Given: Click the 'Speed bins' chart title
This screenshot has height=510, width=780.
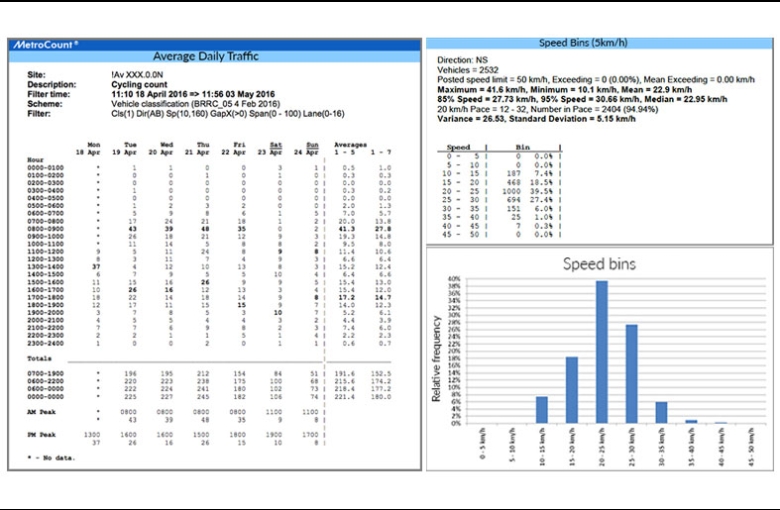Looking at the screenshot, I should coord(599,264).
